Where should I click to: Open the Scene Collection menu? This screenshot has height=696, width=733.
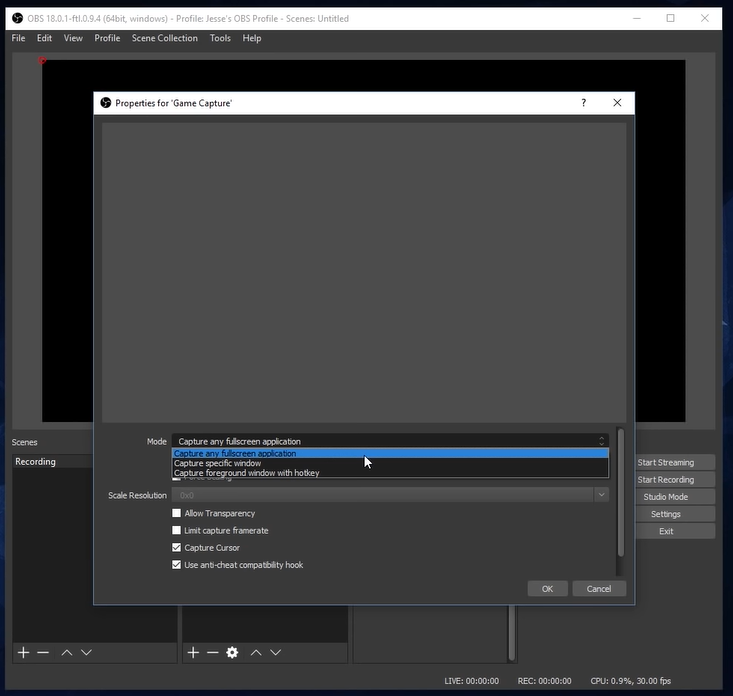(165, 38)
